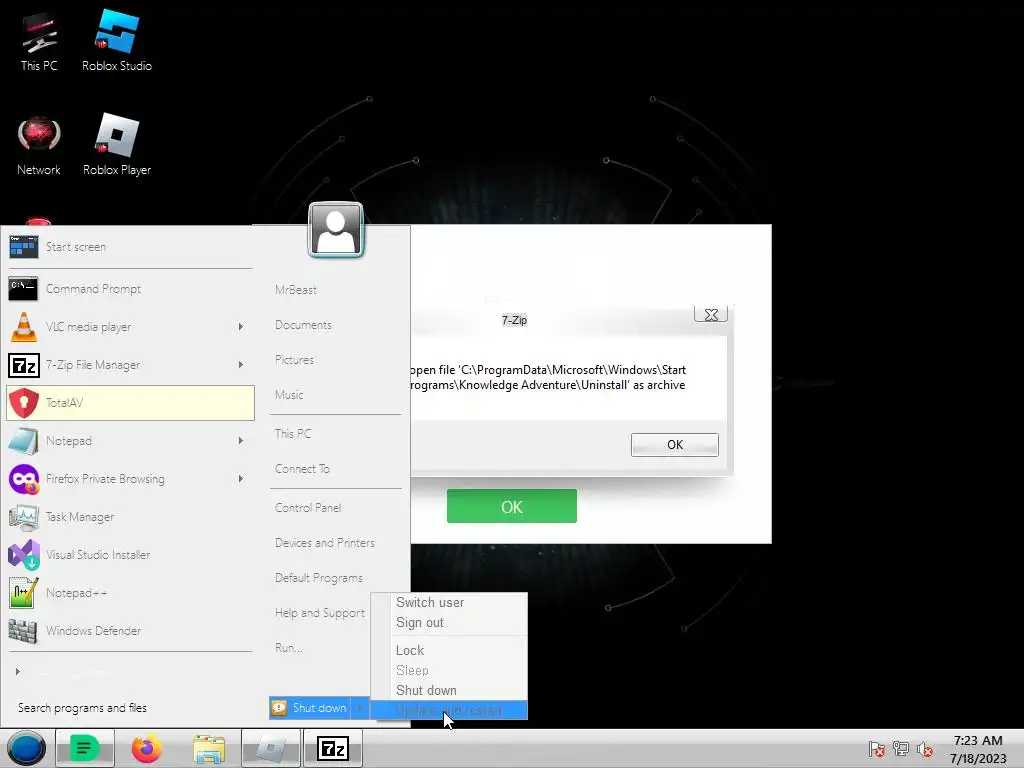Open Windows Defender from start menu
The height and width of the screenshot is (768, 1024).
coord(130,630)
